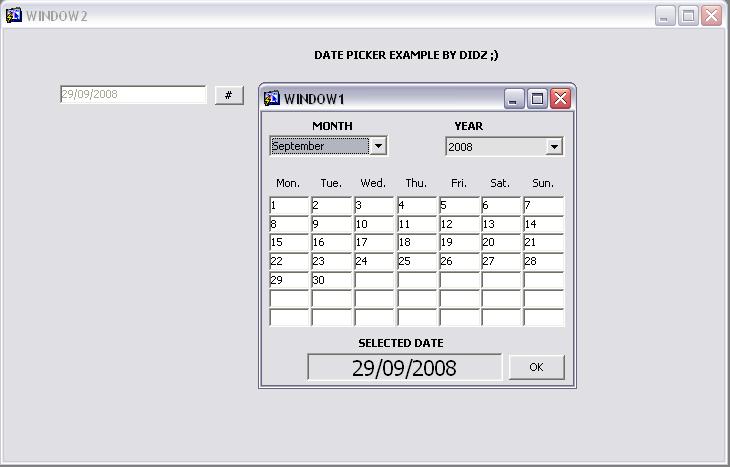Viewport: 730px width, 467px height.
Task: Maximize the WINDOW1 date picker window
Action: click(537, 98)
